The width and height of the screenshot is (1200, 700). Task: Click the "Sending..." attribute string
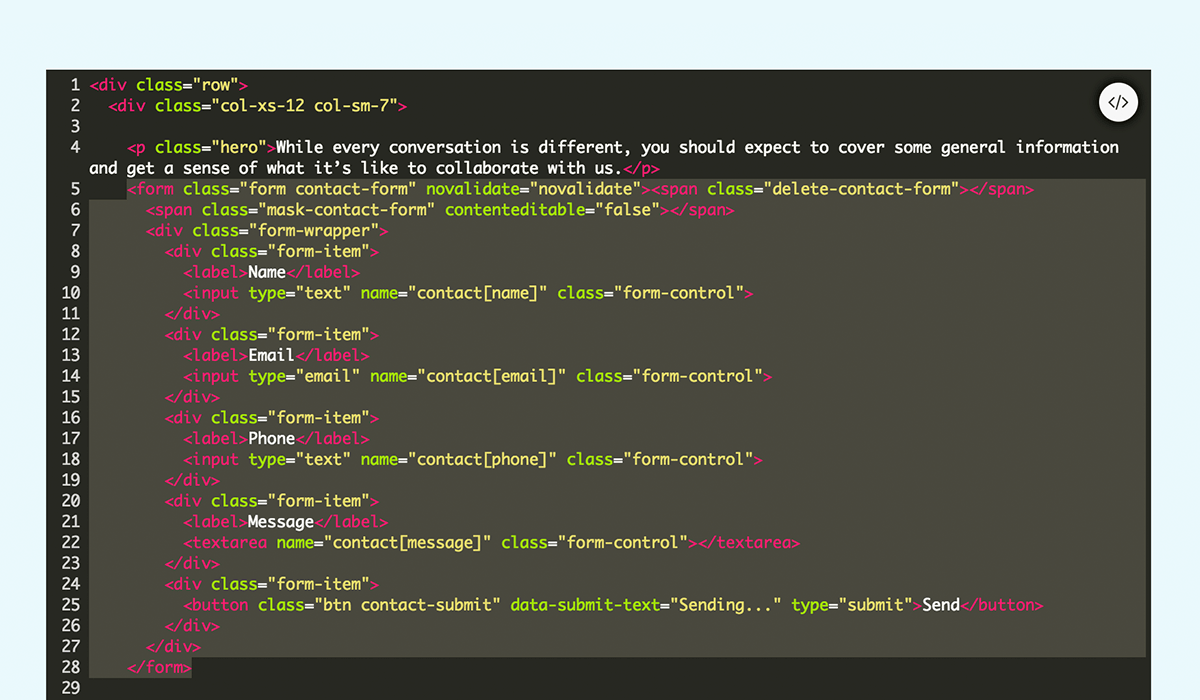[727, 605]
